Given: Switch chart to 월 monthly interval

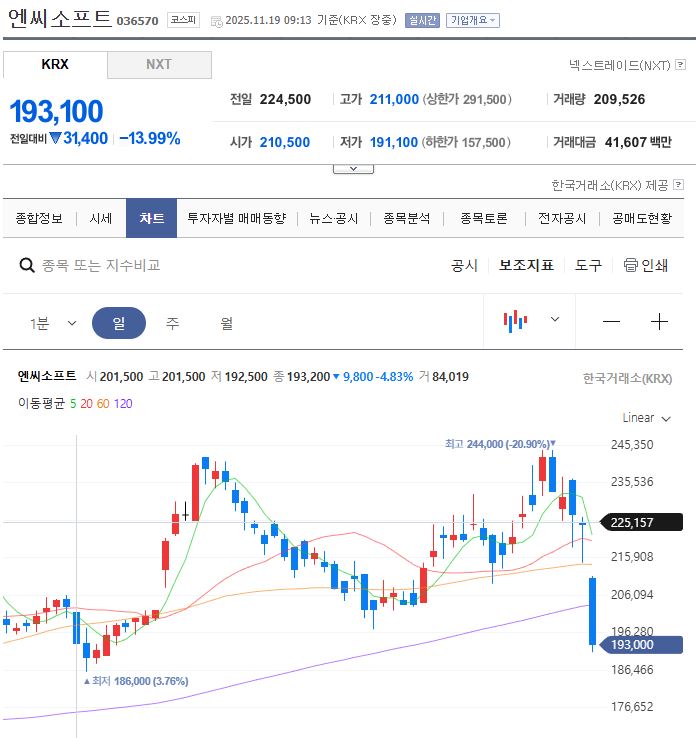Looking at the screenshot, I should tap(227, 323).
